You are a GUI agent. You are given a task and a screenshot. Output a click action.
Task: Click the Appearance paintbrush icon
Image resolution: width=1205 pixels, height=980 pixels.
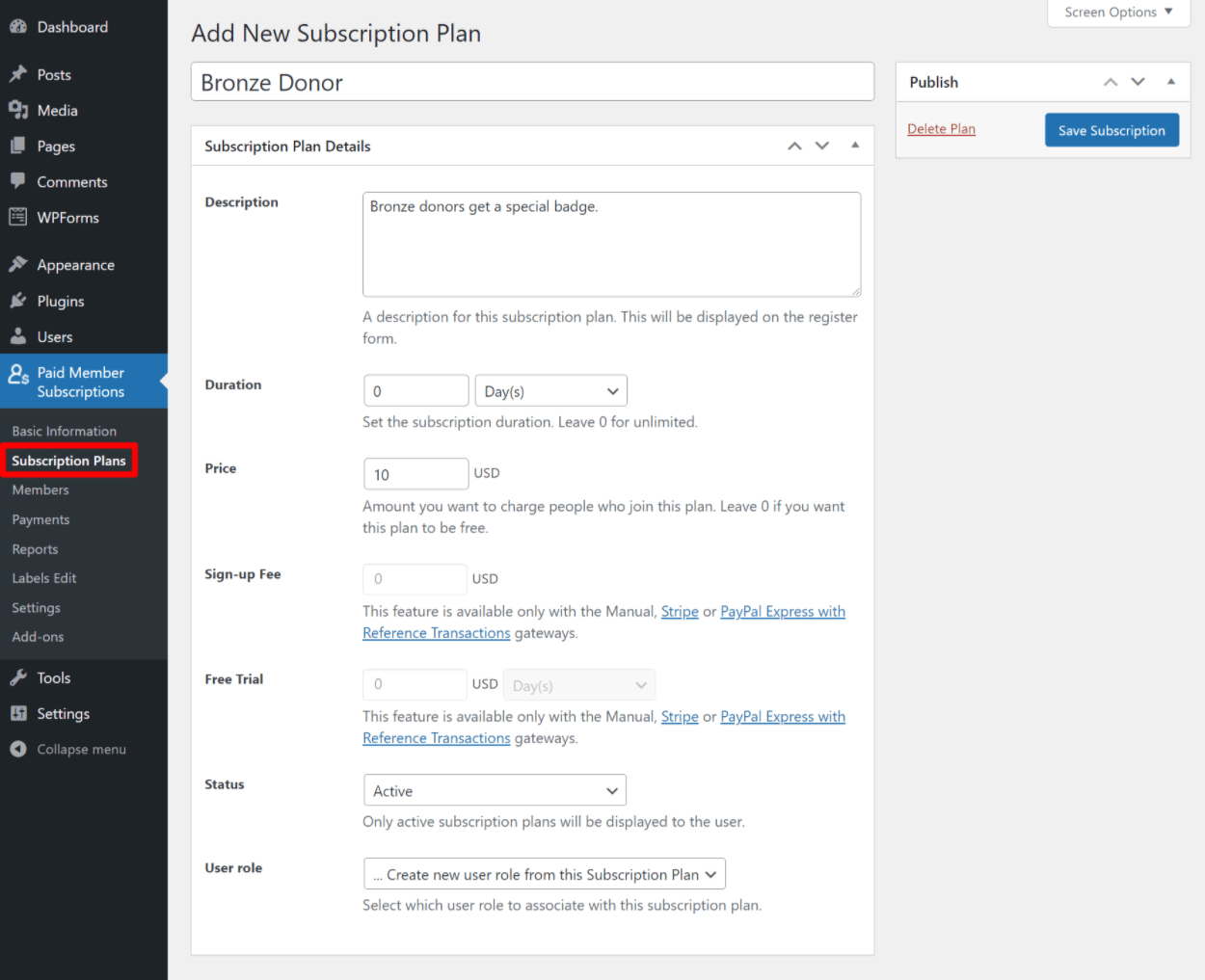17,264
